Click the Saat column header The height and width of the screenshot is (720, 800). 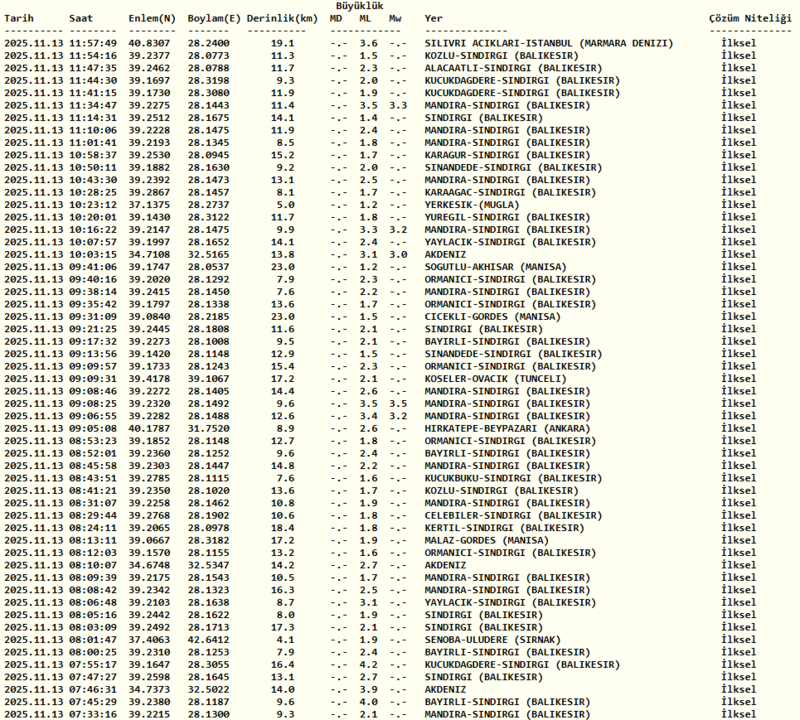tap(83, 19)
